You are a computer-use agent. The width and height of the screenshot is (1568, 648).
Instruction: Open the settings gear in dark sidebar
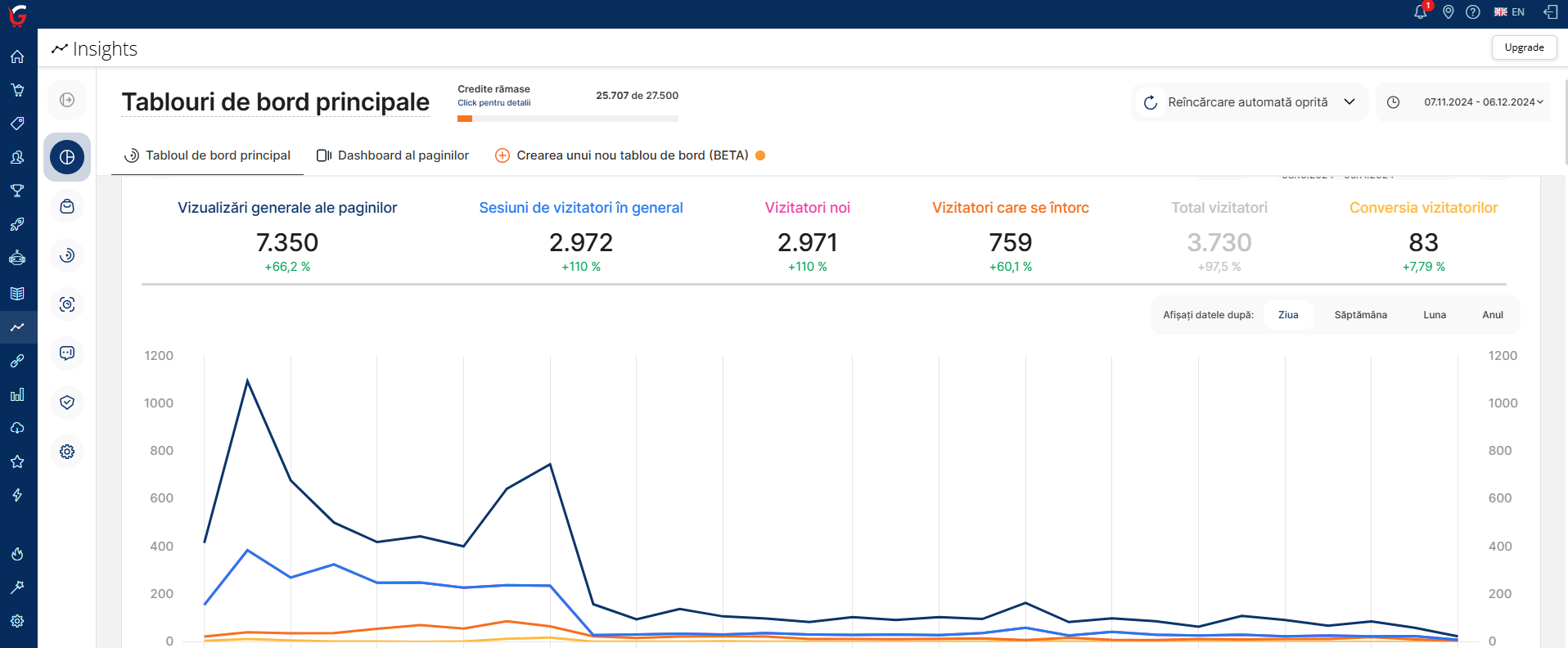coord(17,621)
